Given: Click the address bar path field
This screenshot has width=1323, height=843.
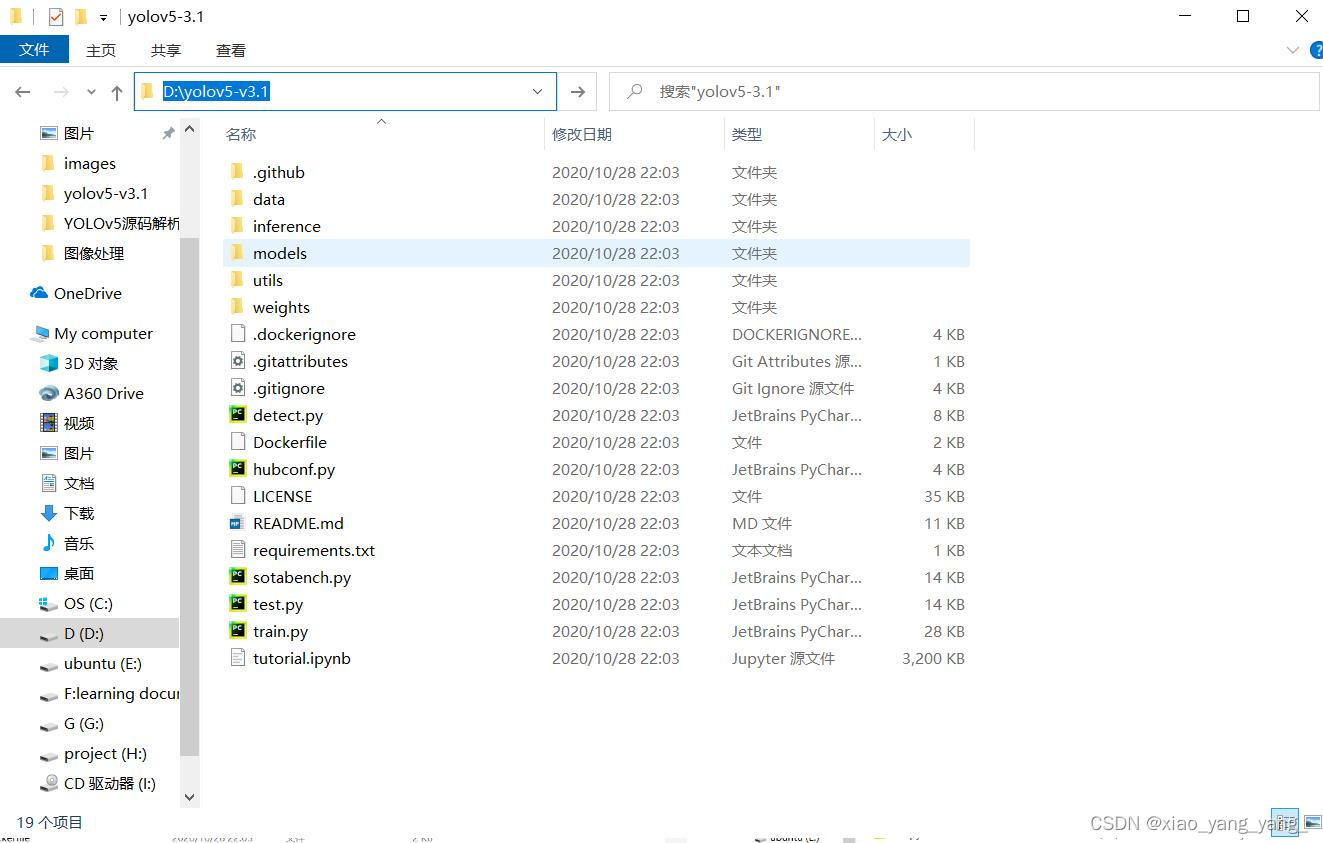Looking at the screenshot, I should [x=344, y=92].
